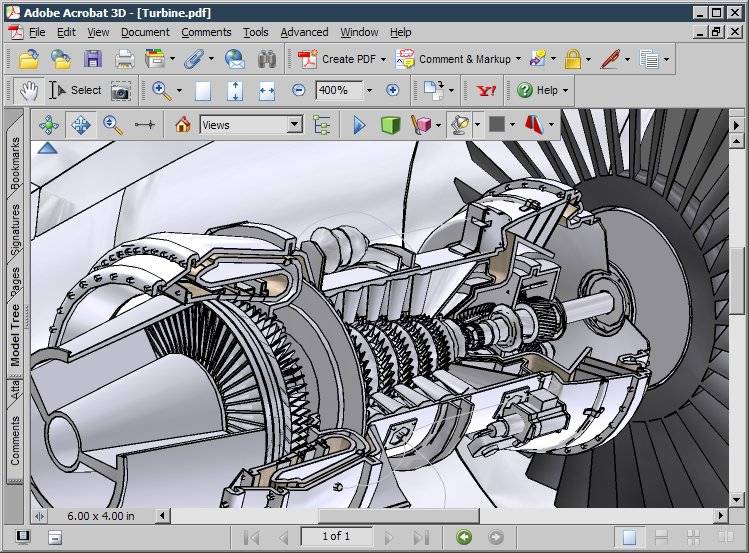Expand the zoom percentage dropdown
Screen dimensions: 749x553
pyautogui.click(x=369, y=90)
